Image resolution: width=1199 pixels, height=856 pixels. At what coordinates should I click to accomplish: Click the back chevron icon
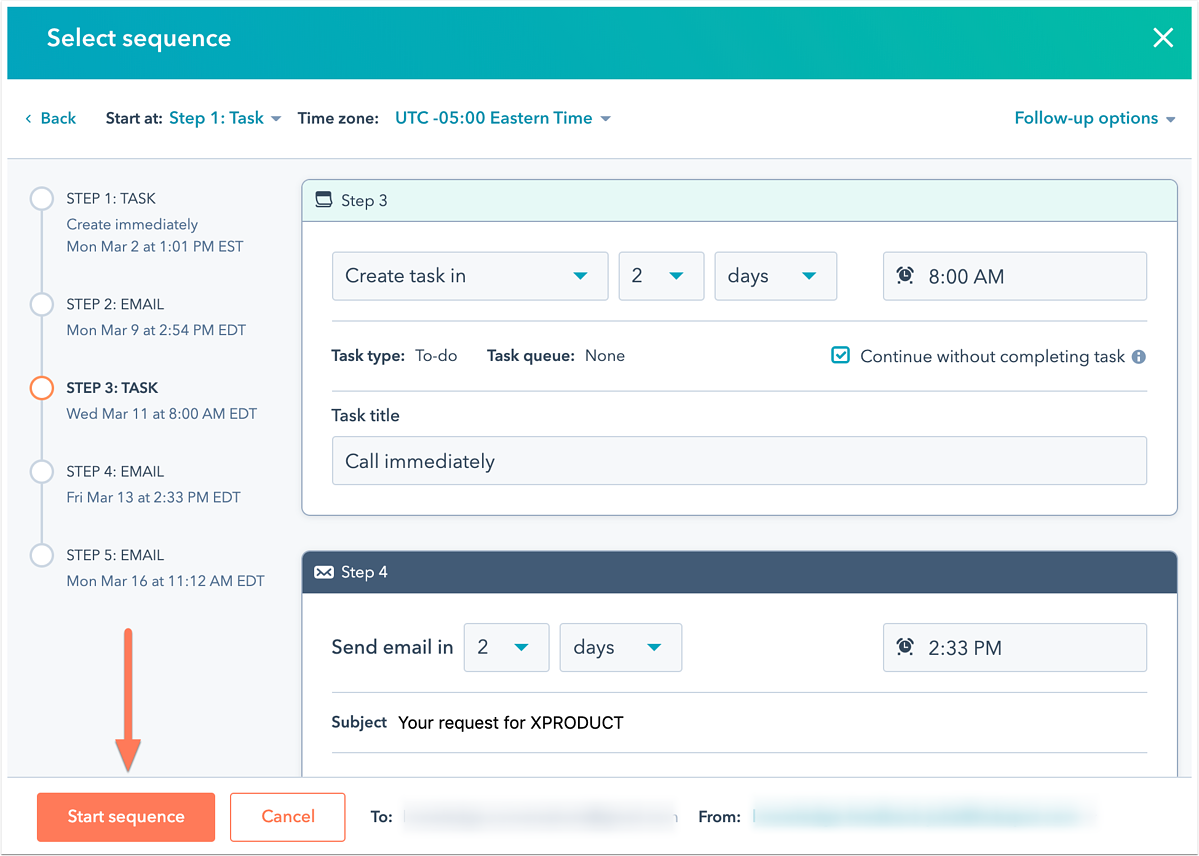(25, 118)
